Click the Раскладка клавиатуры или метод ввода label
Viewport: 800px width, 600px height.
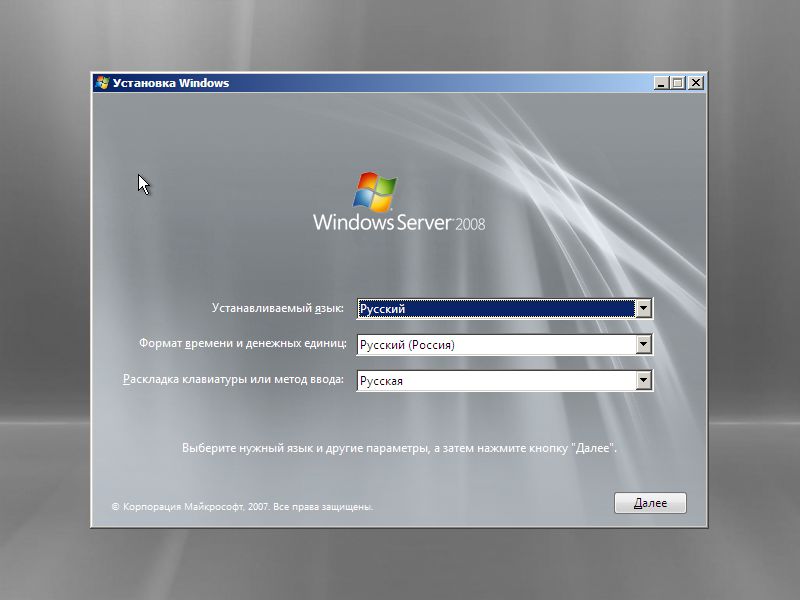click(233, 380)
